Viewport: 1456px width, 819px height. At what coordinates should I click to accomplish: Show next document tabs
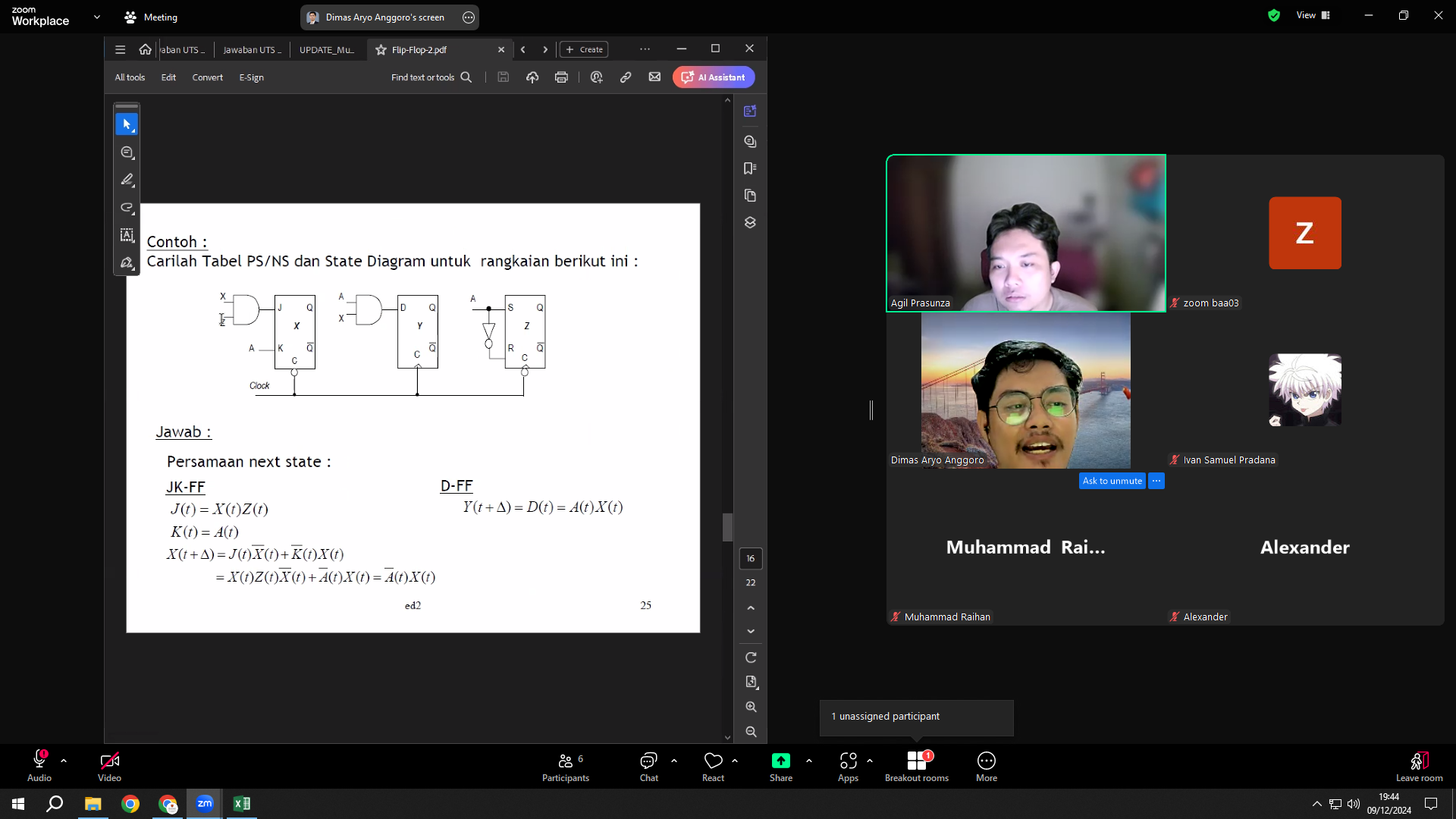pos(545,49)
